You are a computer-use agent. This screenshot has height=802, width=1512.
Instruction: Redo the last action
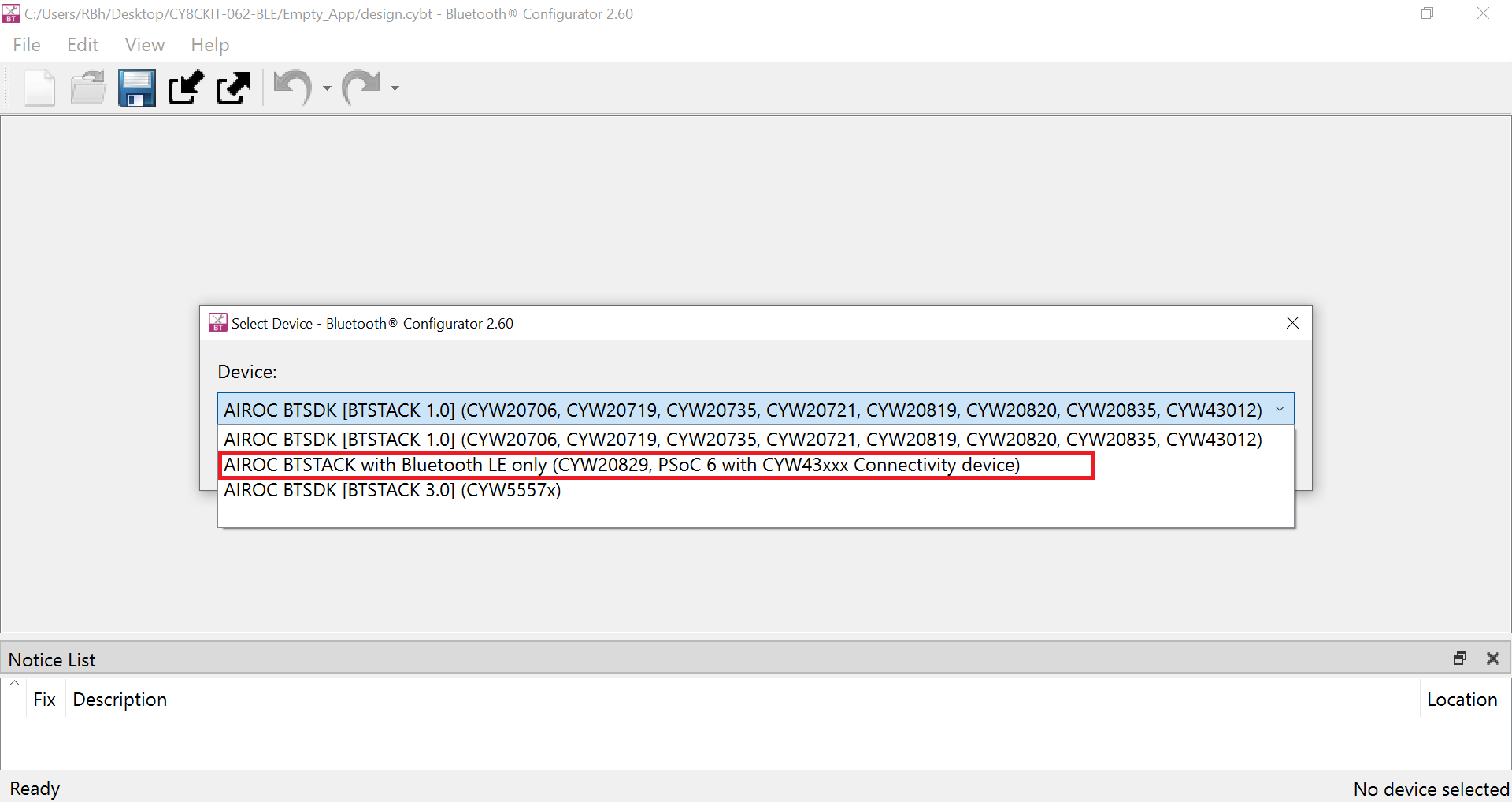click(361, 87)
